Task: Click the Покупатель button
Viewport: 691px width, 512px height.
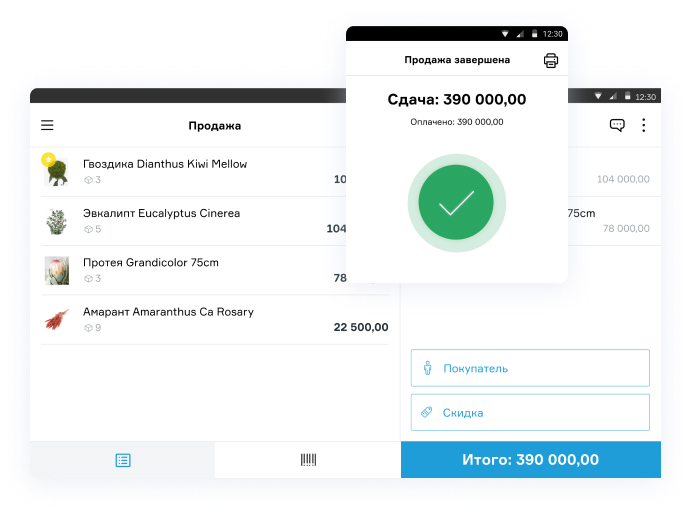Action: point(530,368)
